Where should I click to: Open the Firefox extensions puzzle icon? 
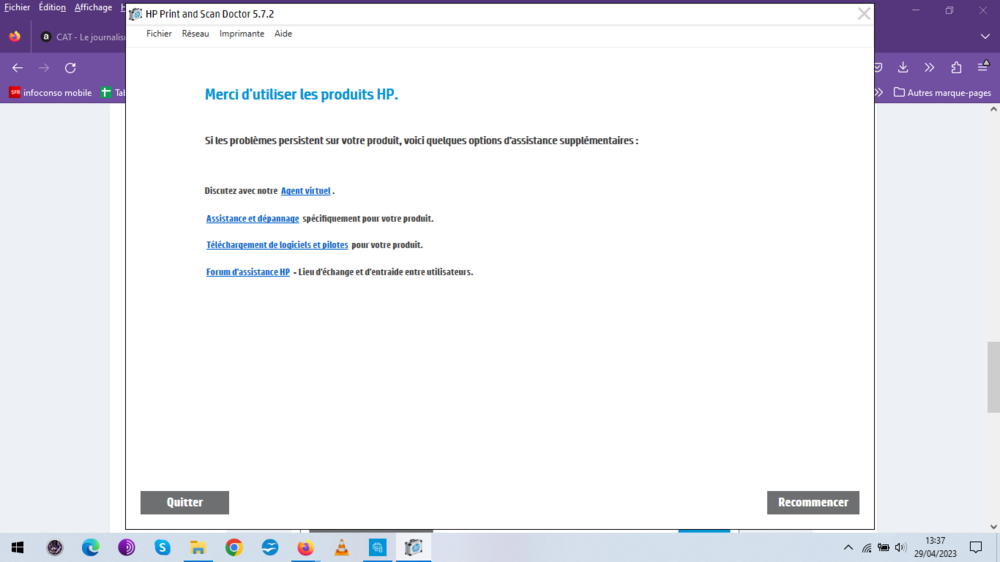tap(956, 68)
